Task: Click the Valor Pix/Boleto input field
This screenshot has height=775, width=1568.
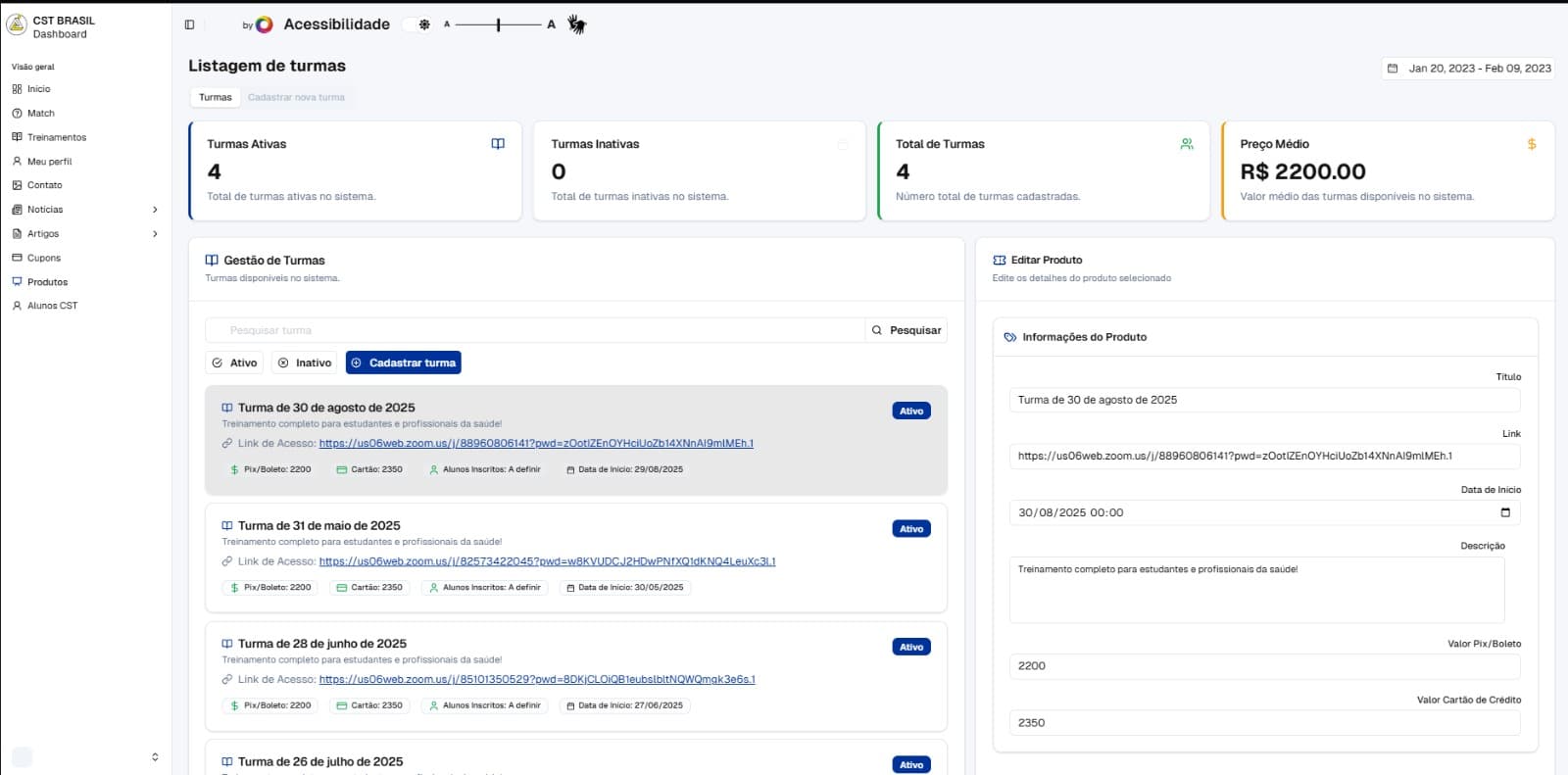Action: [1264, 666]
